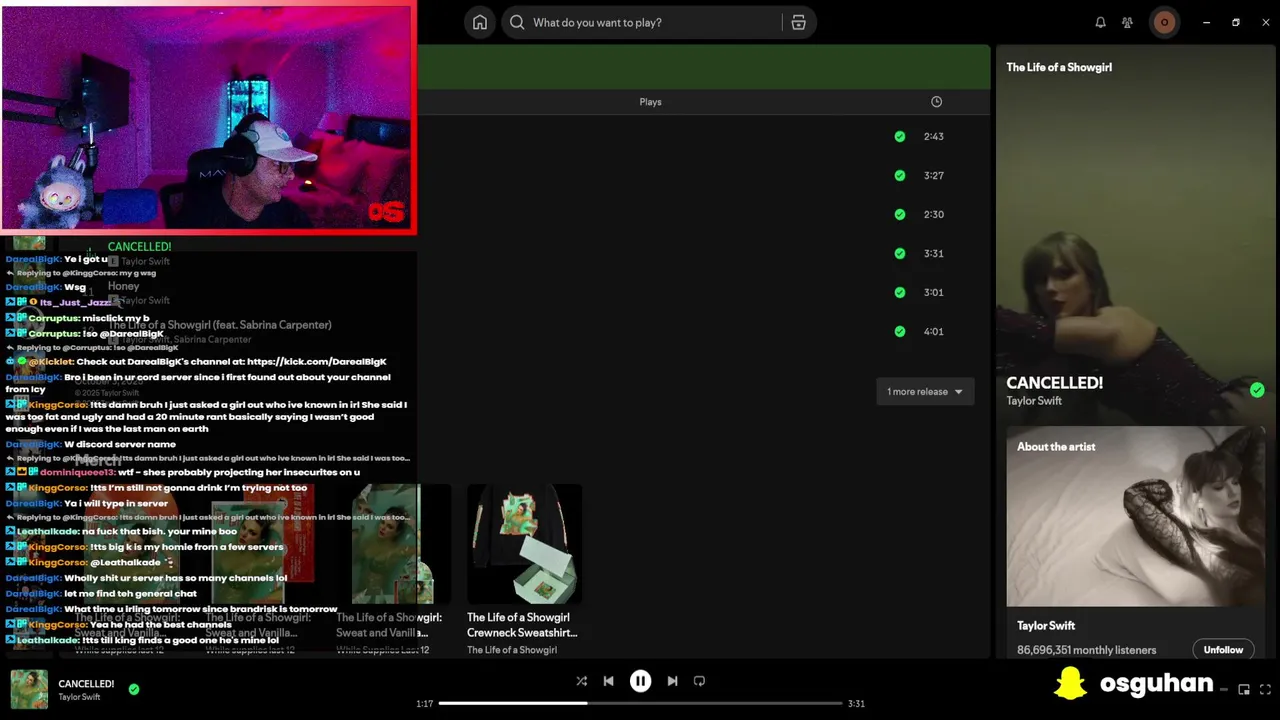Open the Browse icon in search bar
This screenshot has width=1280, height=720.
point(798,22)
